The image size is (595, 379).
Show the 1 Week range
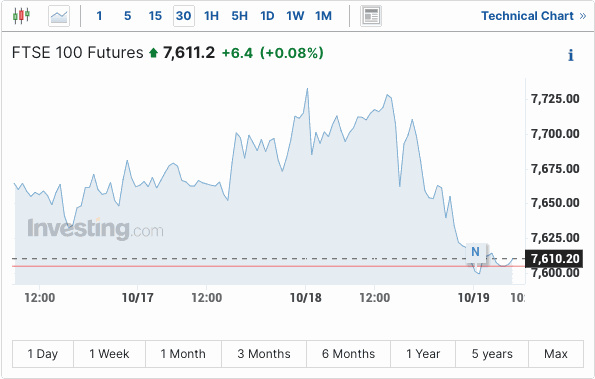coord(109,354)
